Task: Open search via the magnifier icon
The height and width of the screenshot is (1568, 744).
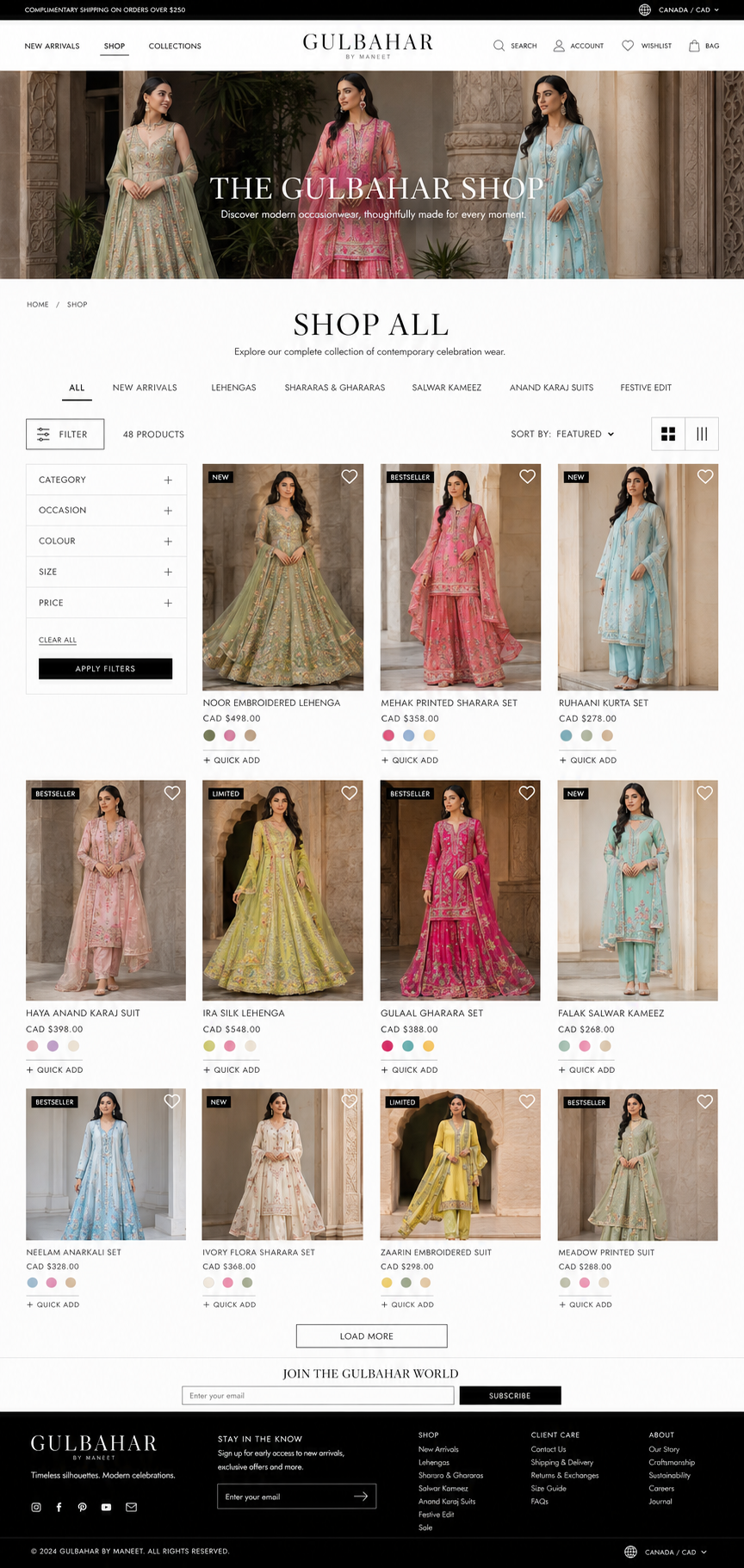Action: pos(499,46)
